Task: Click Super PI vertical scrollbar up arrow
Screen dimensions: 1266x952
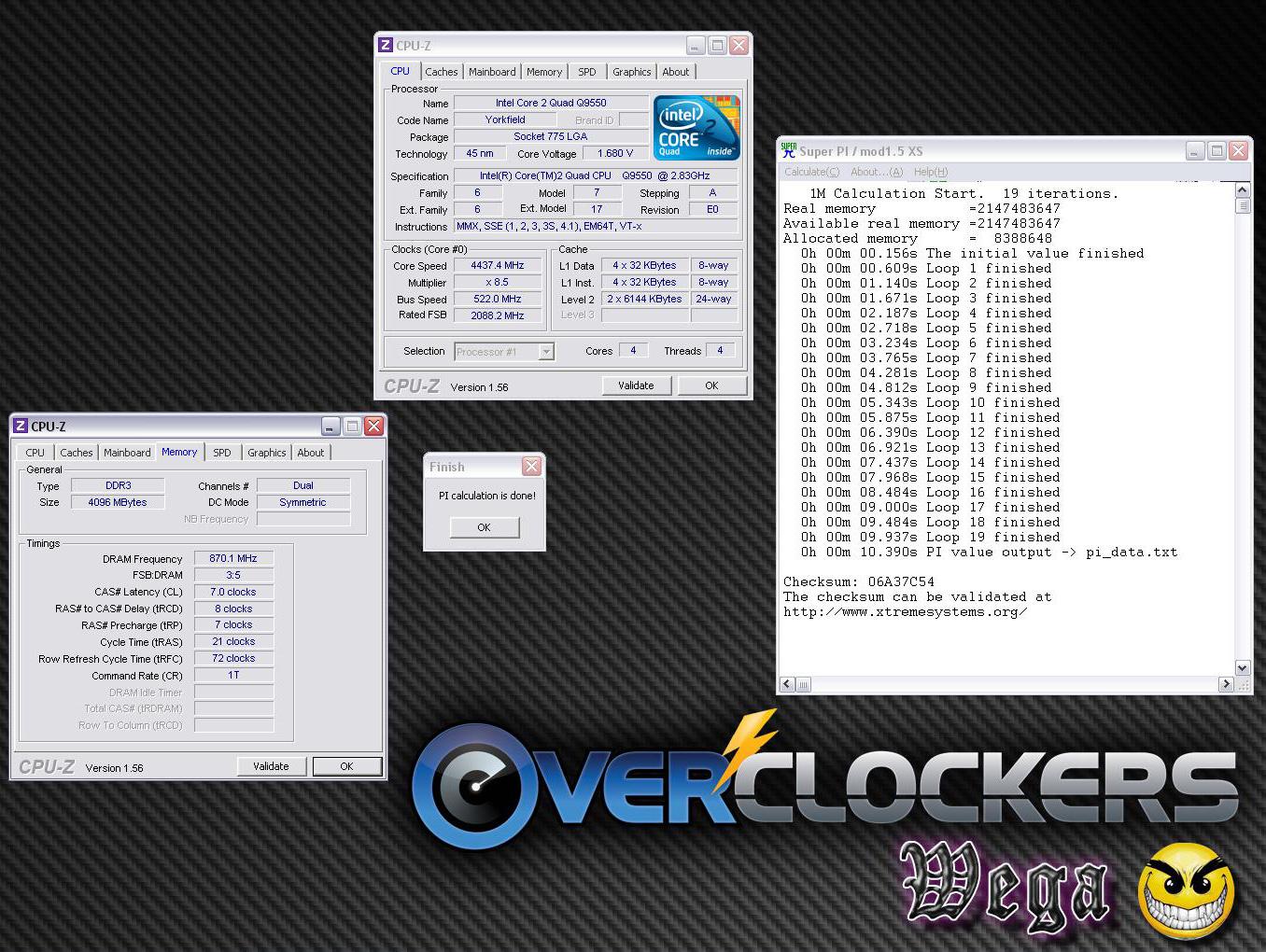Action: coord(1242,190)
